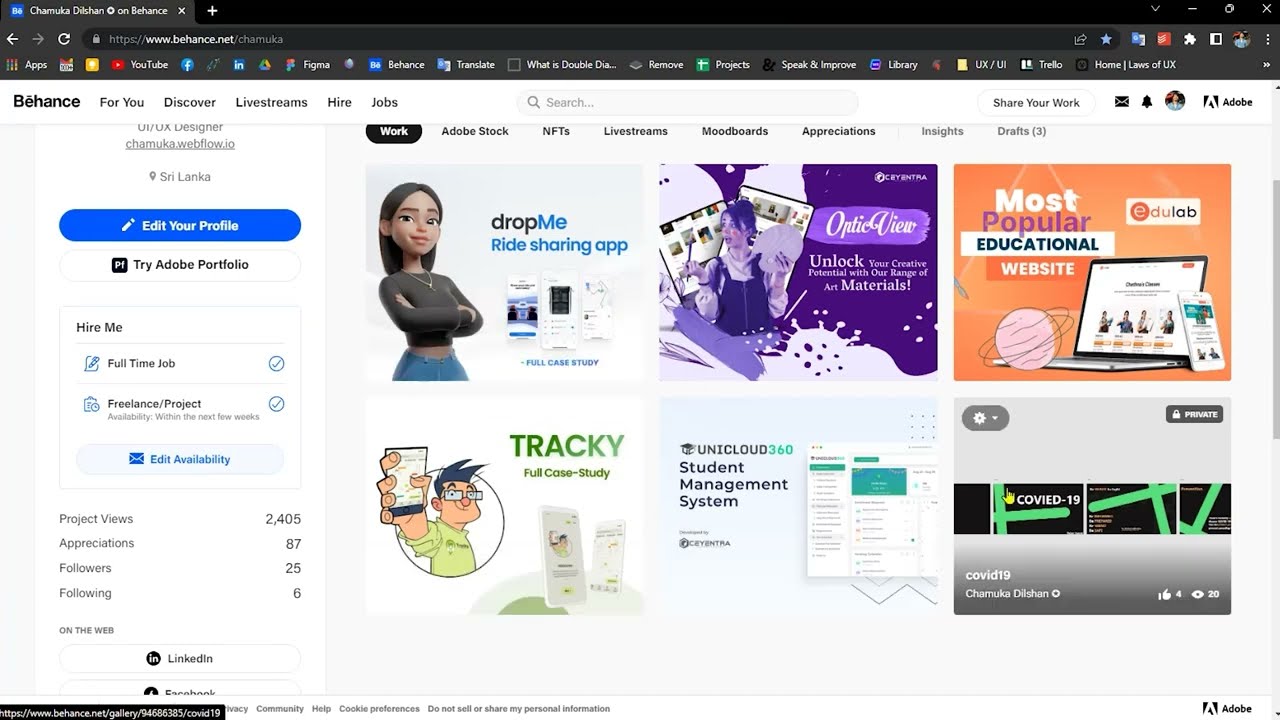Open Jobs in top navigation
This screenshot has width=1280, height=720.
click(x=385, y=102)
